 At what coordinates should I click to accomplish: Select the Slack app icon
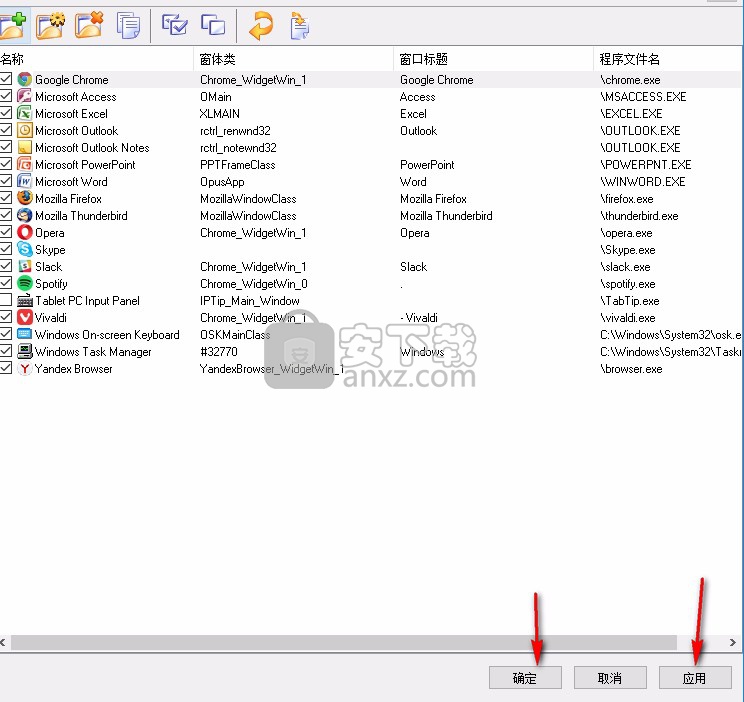(x=25, y=266)
